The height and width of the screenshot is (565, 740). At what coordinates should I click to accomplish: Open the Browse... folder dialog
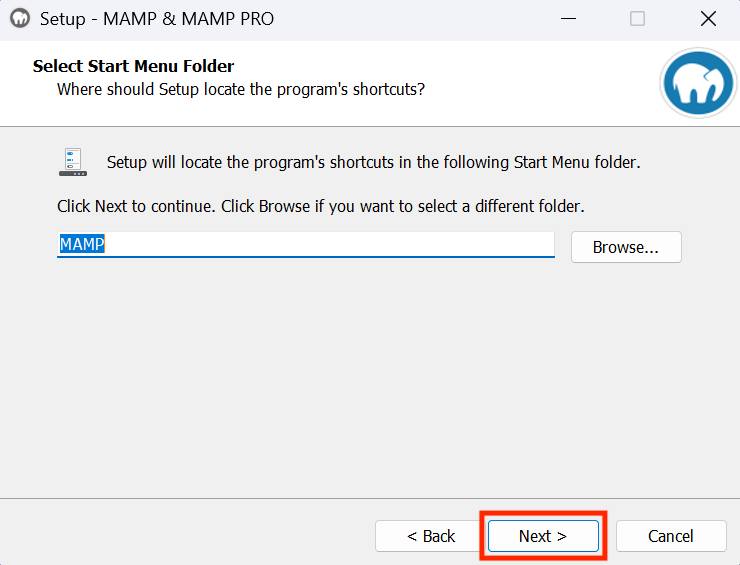[x=626, y=247]
